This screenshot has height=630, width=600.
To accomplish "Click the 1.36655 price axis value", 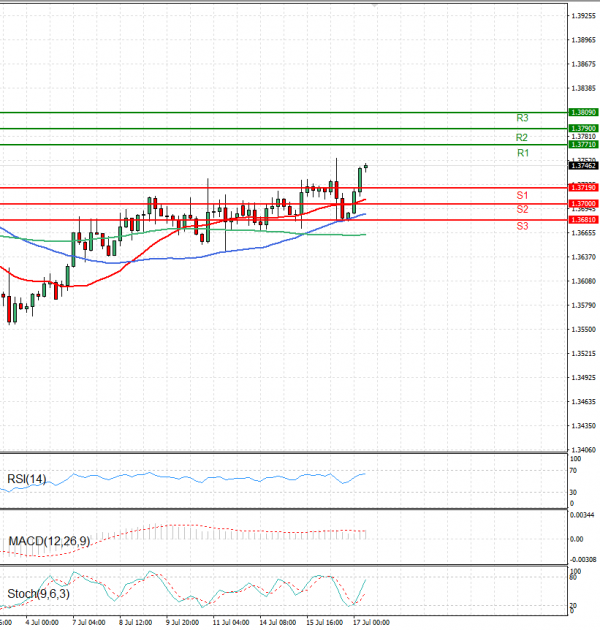I will 584,233.
